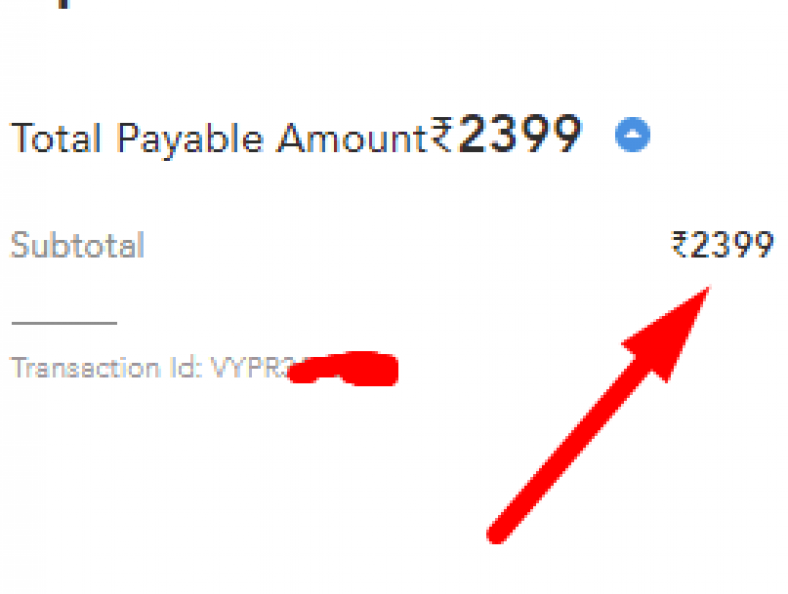788x594 pixels.
Task: Click the last digit 9 of the Subtotal amount
Action: pos(763,245)
